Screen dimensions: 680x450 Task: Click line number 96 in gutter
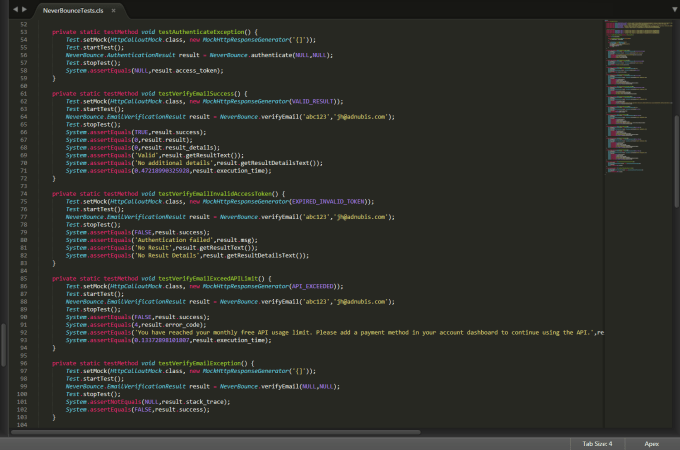pyautogui.click(x=23, y=363)
